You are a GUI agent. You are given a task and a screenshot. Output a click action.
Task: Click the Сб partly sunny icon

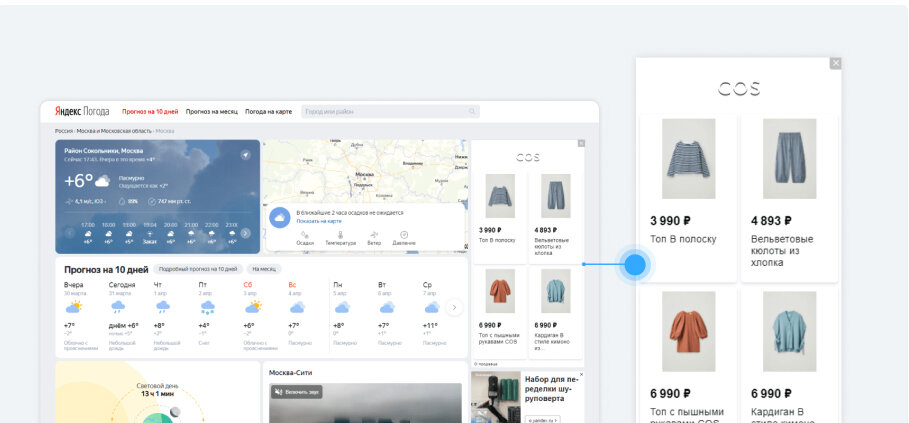coord(253,306)
